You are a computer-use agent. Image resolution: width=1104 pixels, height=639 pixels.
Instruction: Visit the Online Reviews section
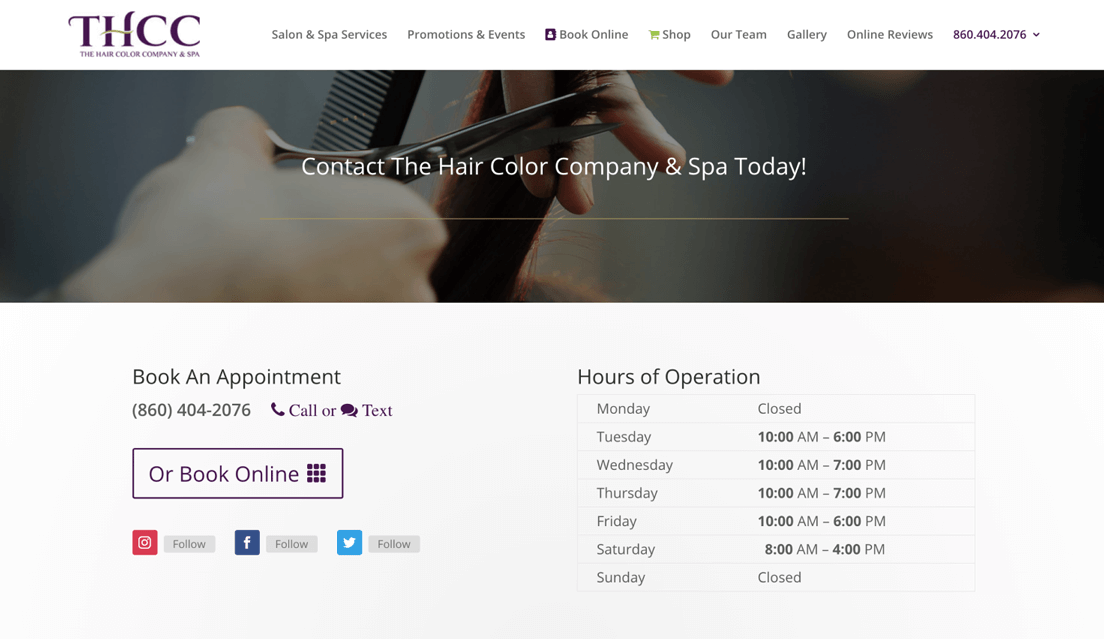click(x=889, y=34)
